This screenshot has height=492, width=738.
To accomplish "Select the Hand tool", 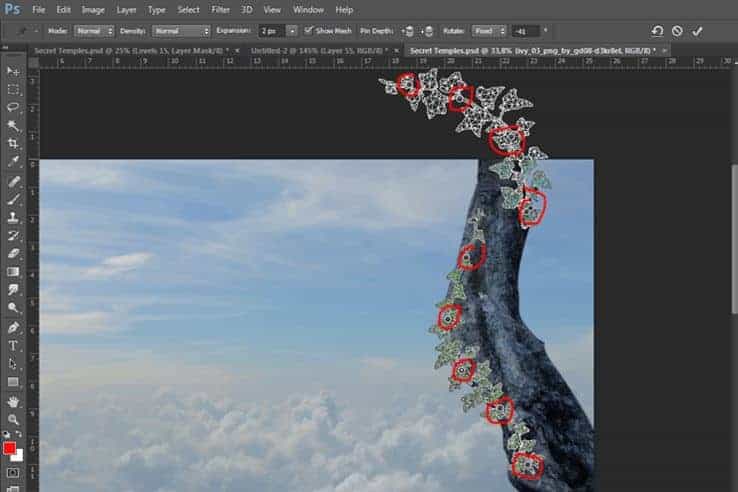I will click(x=13, y=402).
